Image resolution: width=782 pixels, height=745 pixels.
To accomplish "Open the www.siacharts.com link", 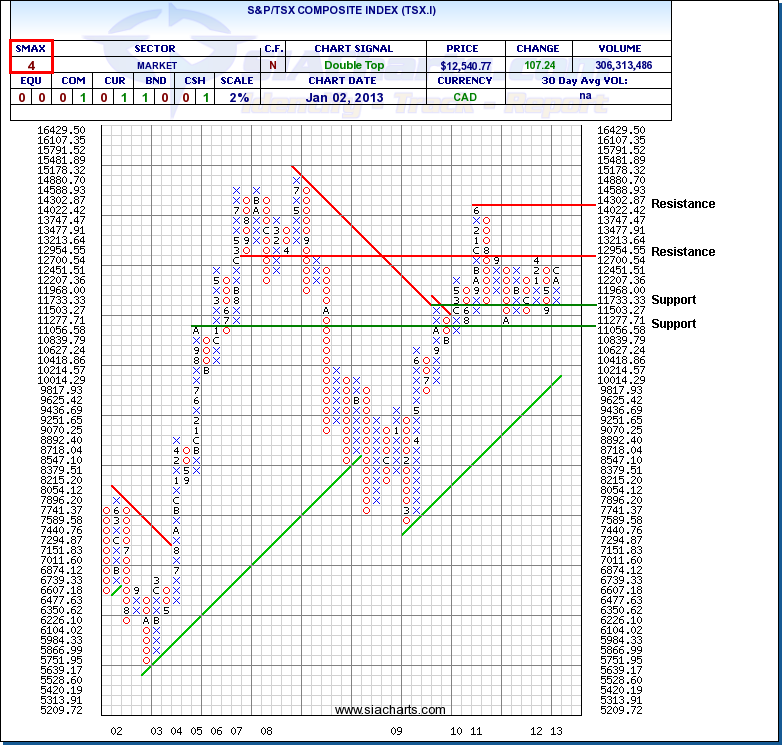I will click(x=390, y=710).
